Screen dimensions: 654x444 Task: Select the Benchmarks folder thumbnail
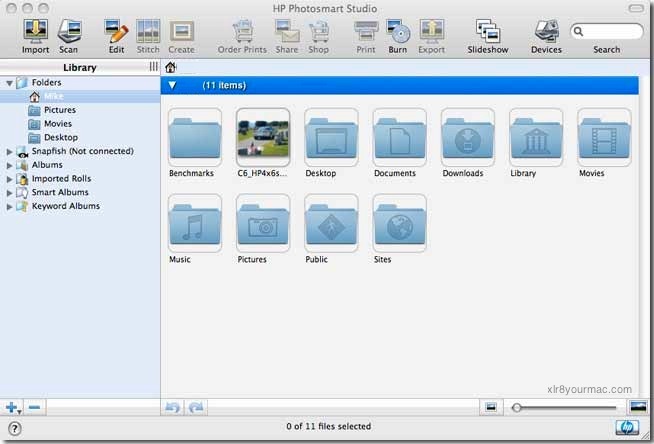195,137
